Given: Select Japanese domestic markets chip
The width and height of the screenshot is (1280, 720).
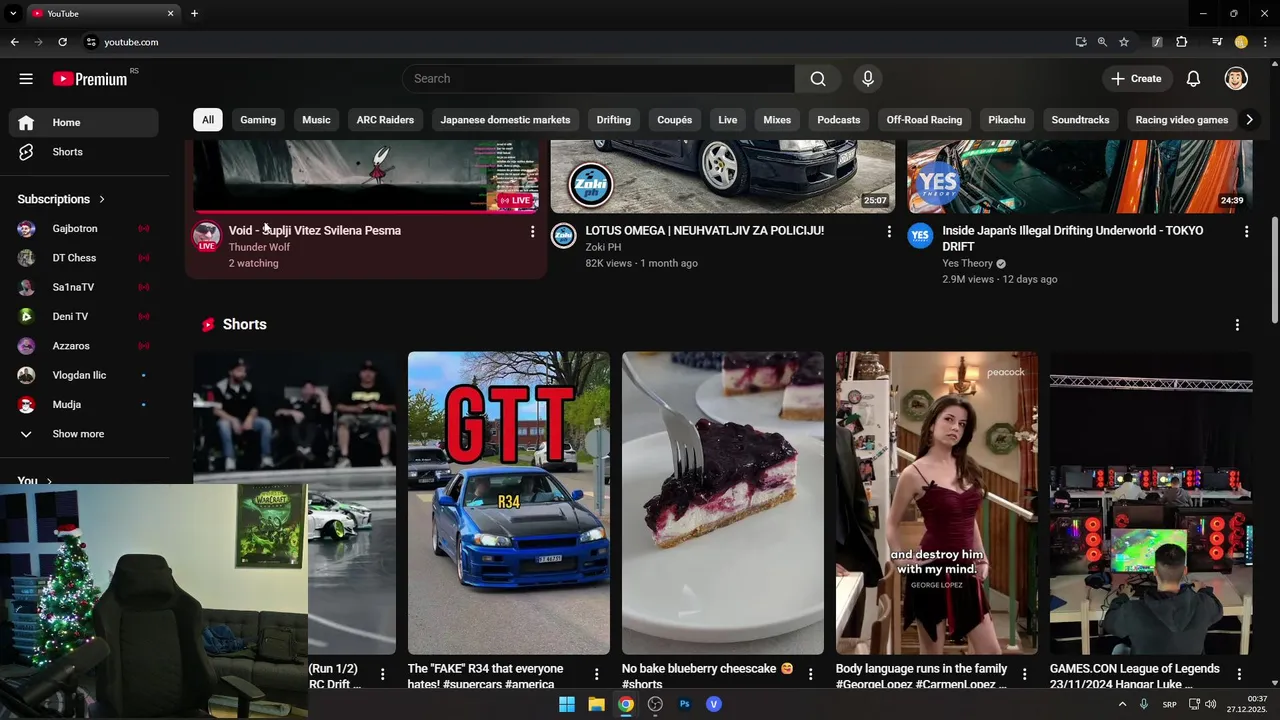Looking at the screenshot, I should (505, 120).
